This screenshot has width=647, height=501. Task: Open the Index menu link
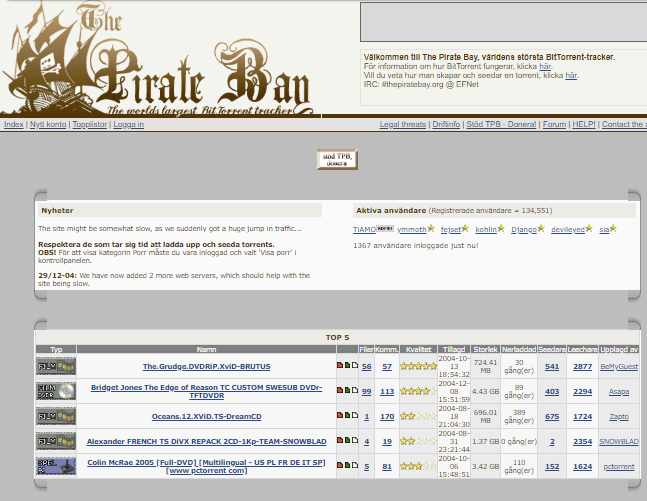[14, 124]
